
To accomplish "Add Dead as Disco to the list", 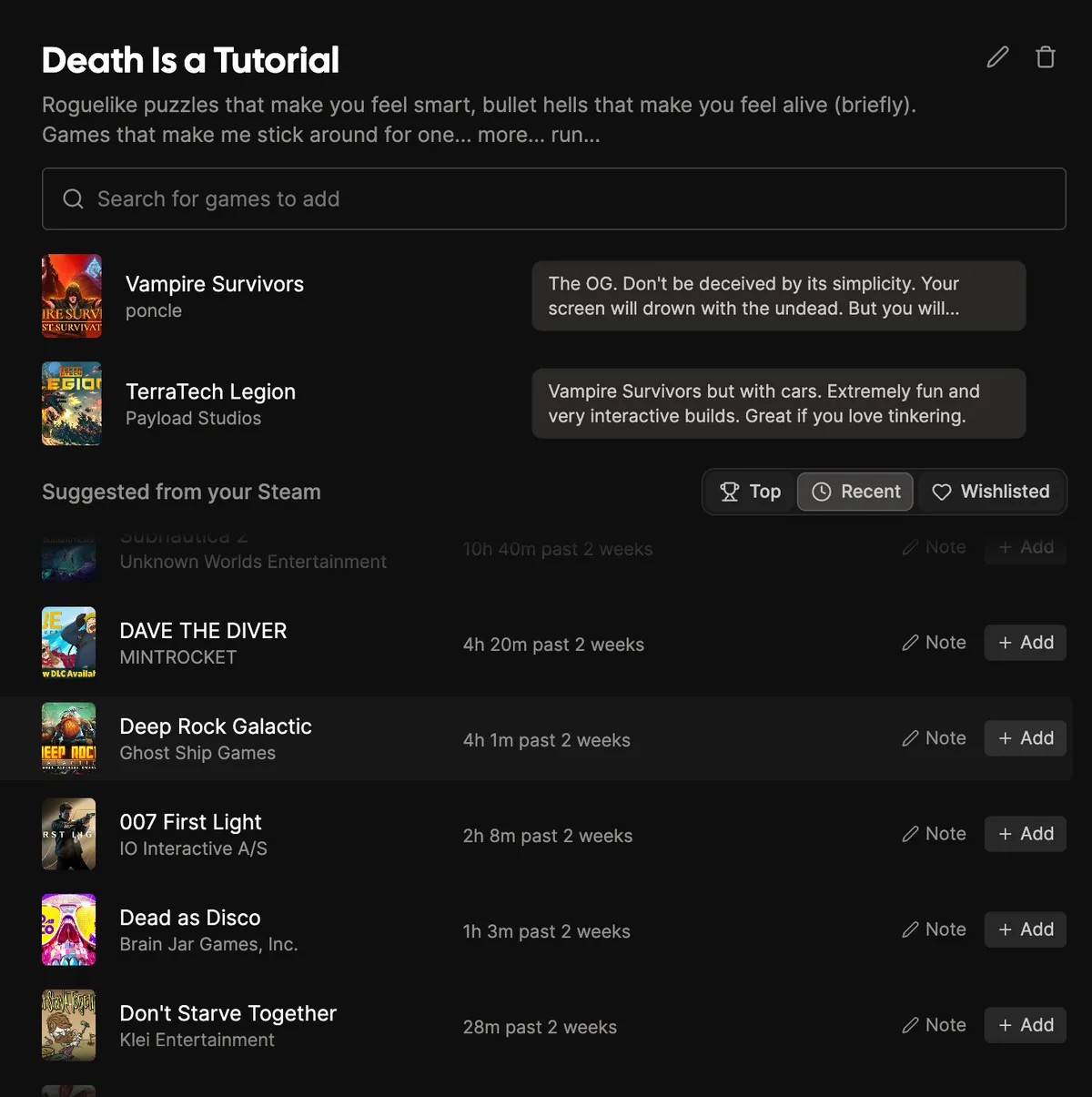I will tap(1026, 929).
